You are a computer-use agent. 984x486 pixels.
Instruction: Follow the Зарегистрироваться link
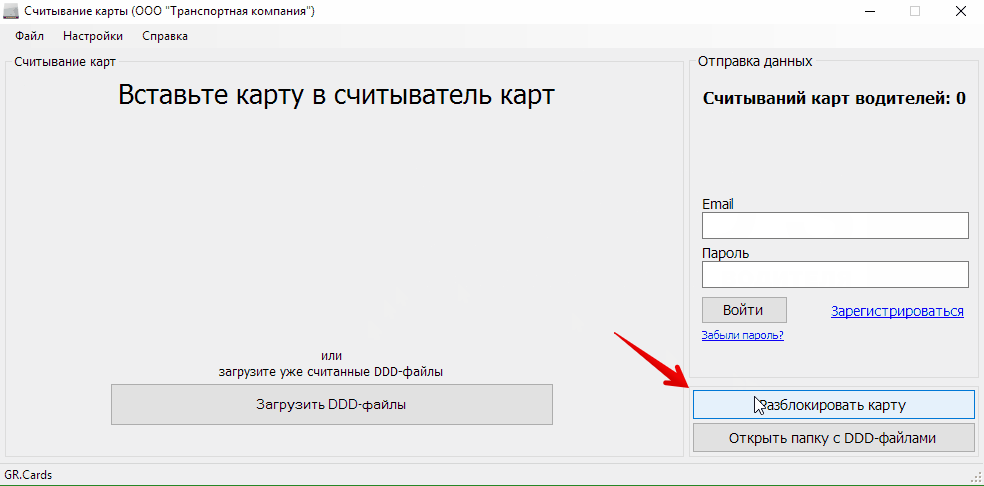[x=897, y=311]
